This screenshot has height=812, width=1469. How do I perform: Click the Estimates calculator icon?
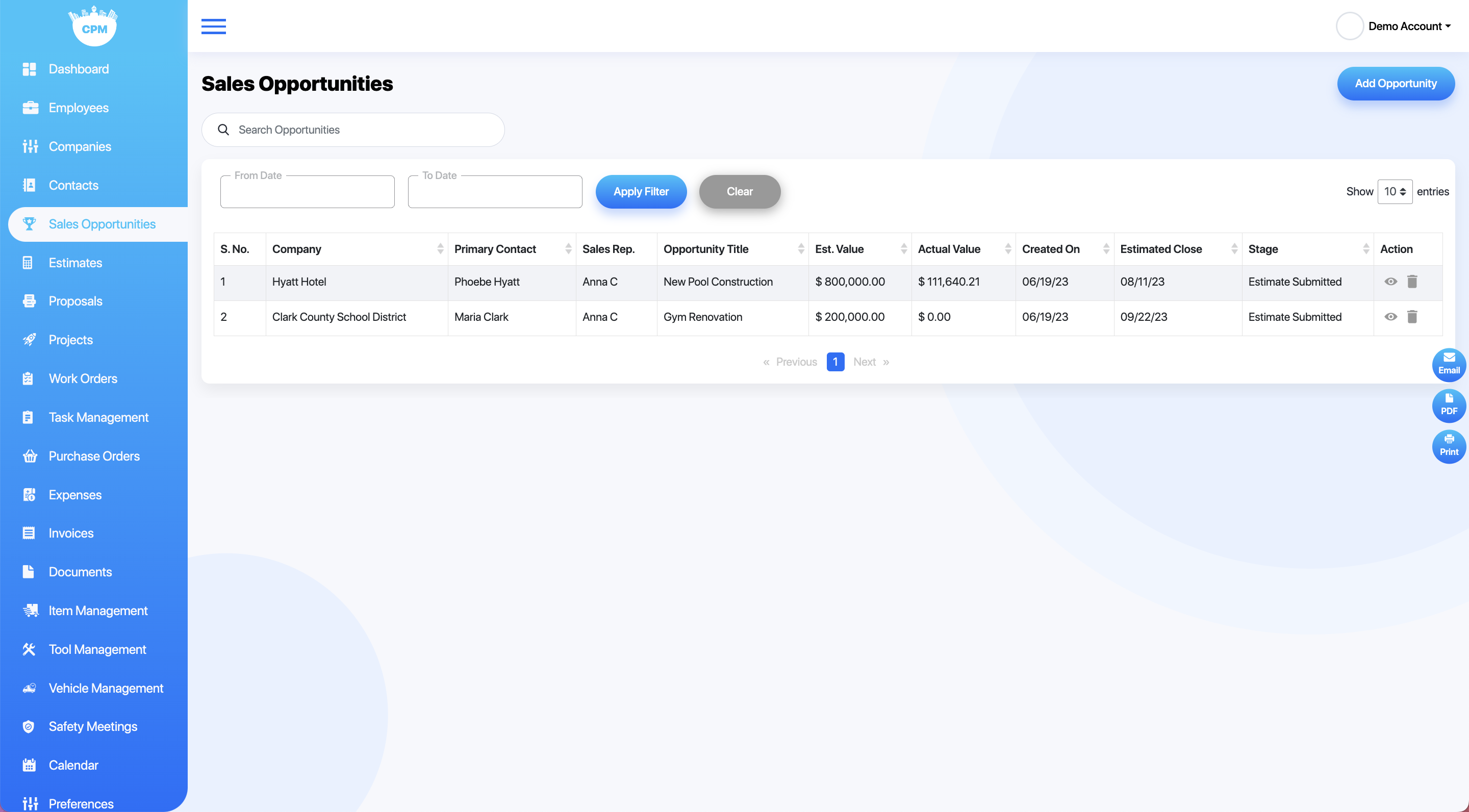28,263
